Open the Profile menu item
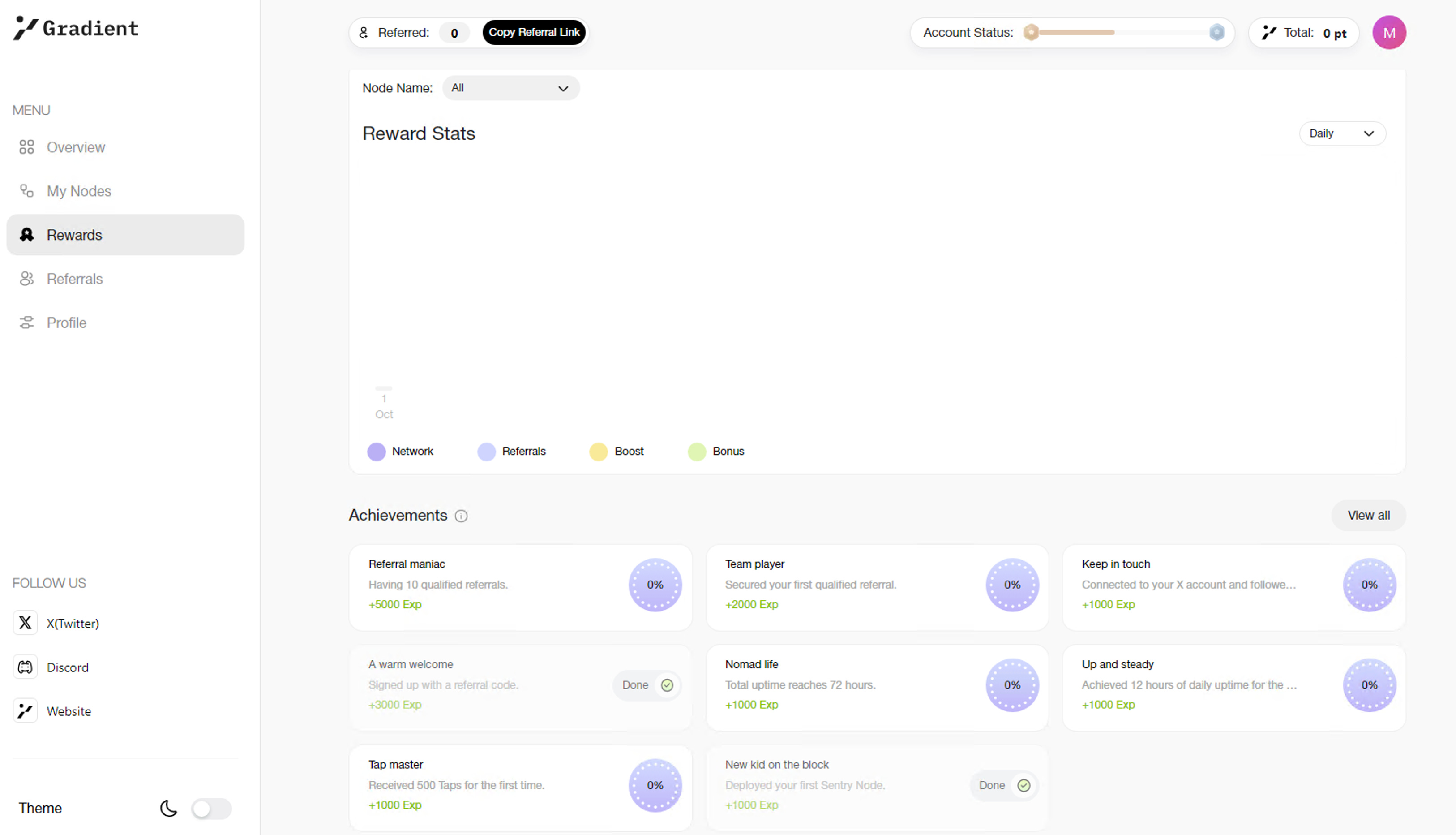 125,322
